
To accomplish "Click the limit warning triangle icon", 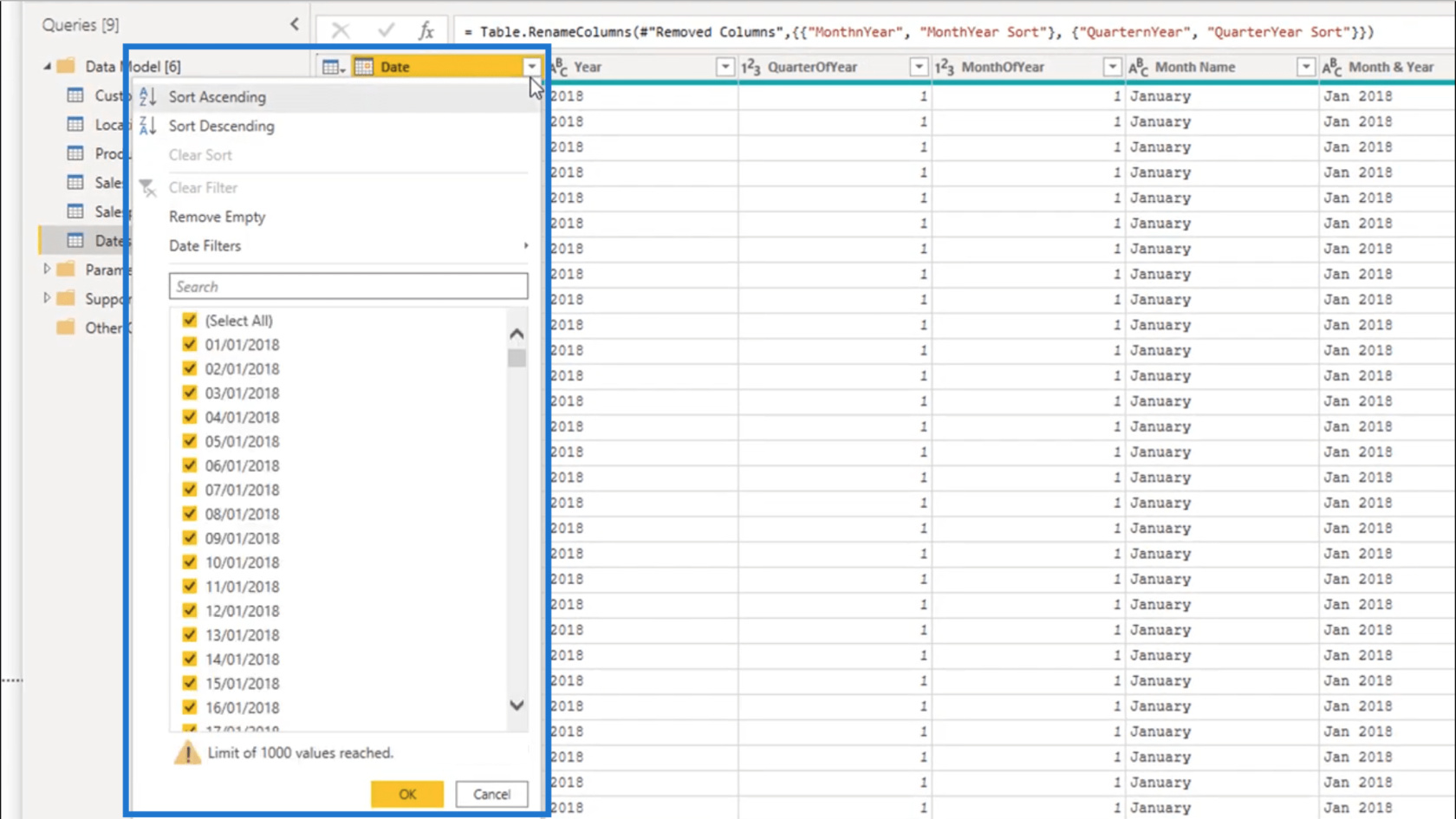I will 187,752.
